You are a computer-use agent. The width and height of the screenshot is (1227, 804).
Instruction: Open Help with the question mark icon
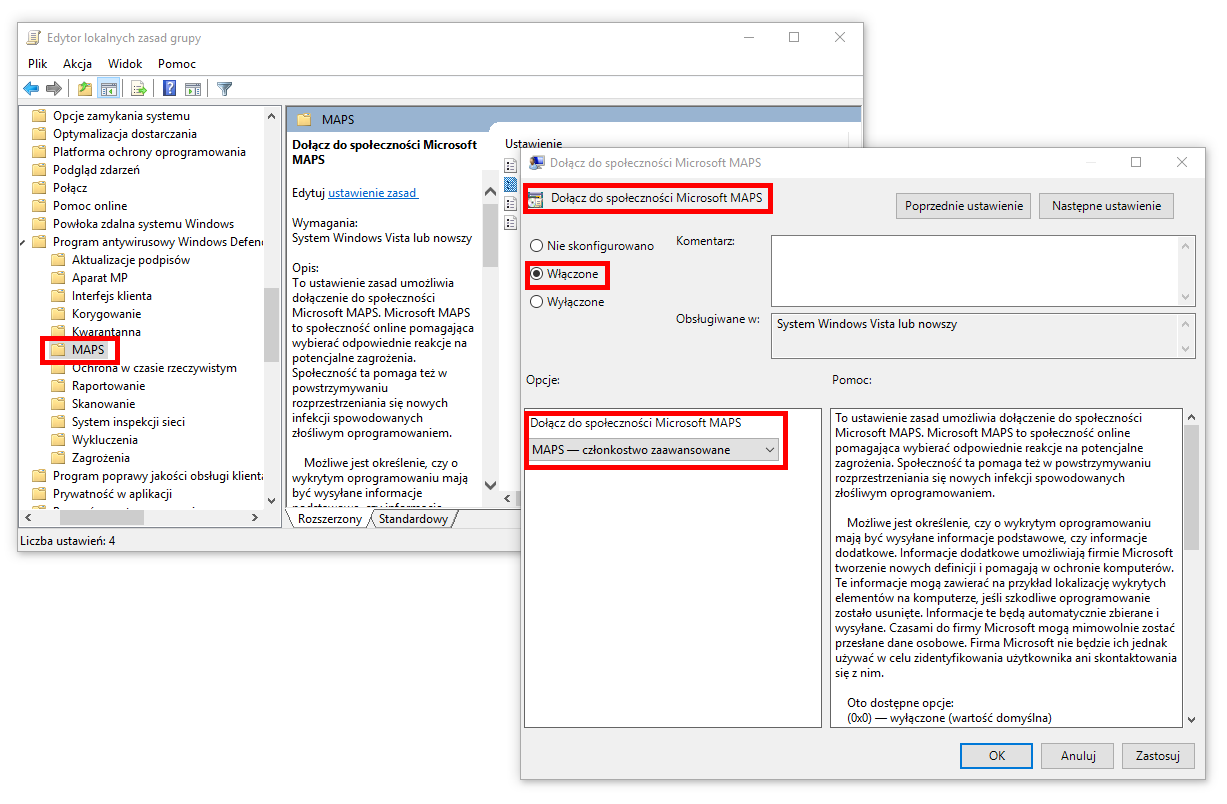tap(170, 89)
